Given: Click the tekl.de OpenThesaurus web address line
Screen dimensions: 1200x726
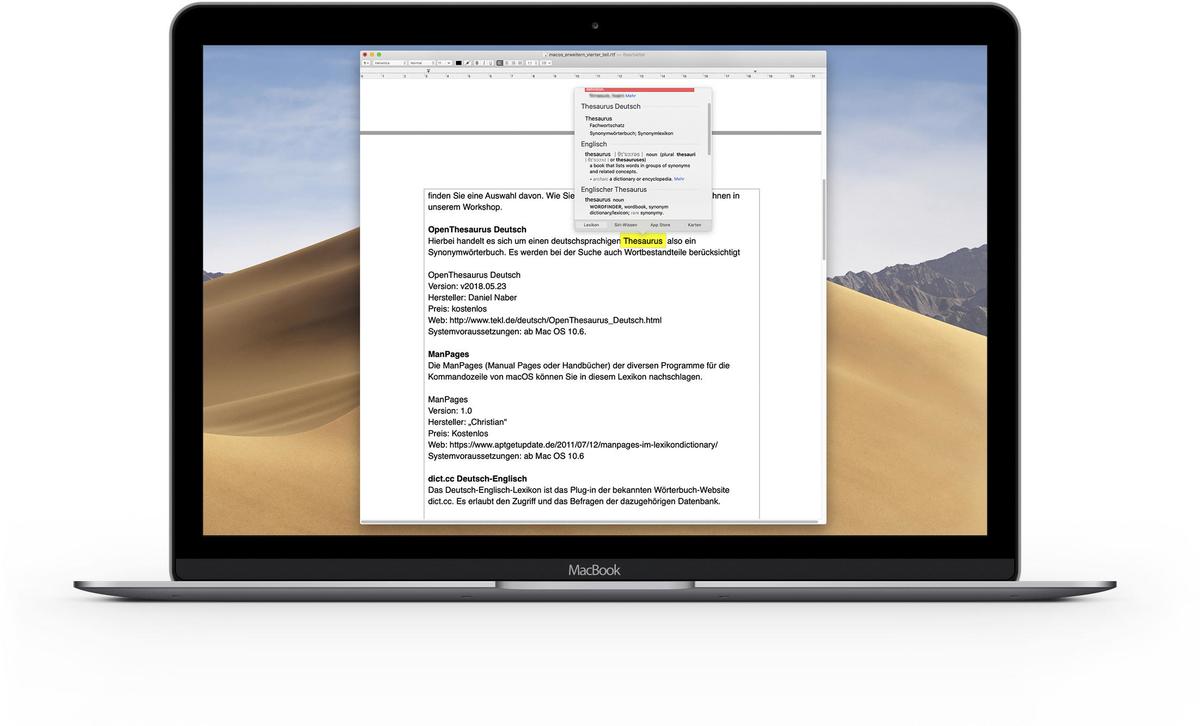Looking at the screenshot, I should coord(545,320).
